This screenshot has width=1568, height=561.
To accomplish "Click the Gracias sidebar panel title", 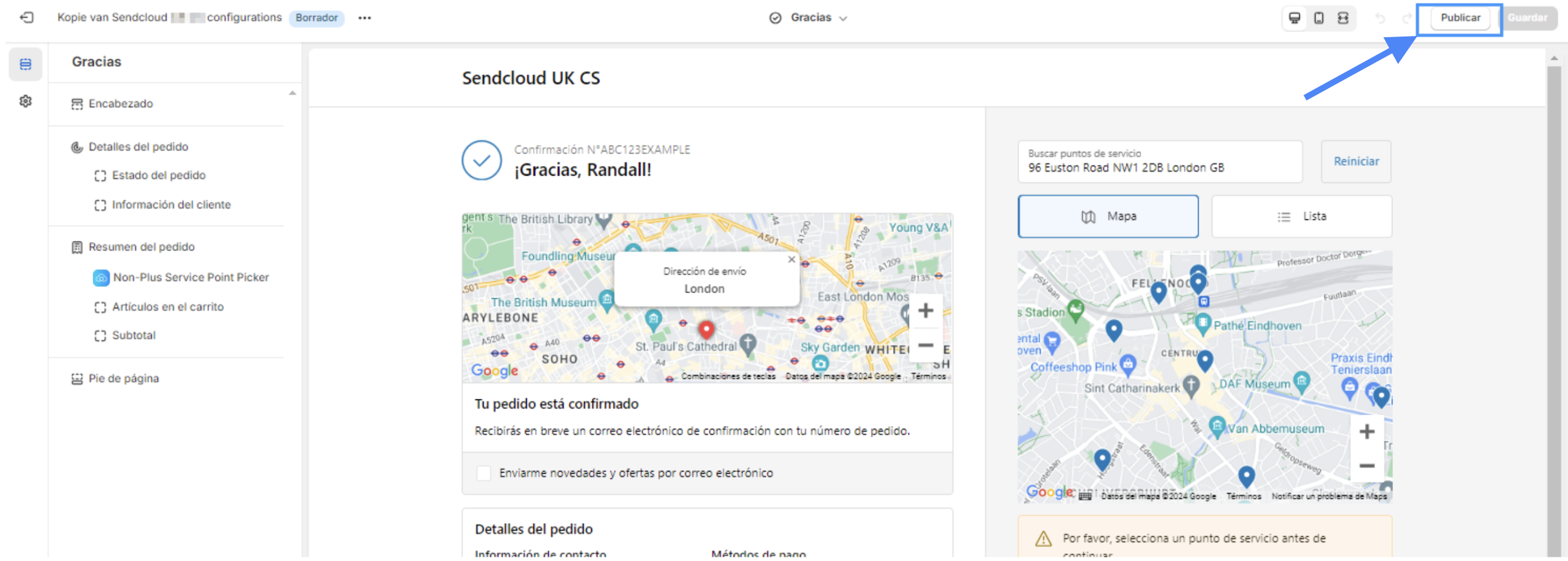I will [x=96, y=62].
